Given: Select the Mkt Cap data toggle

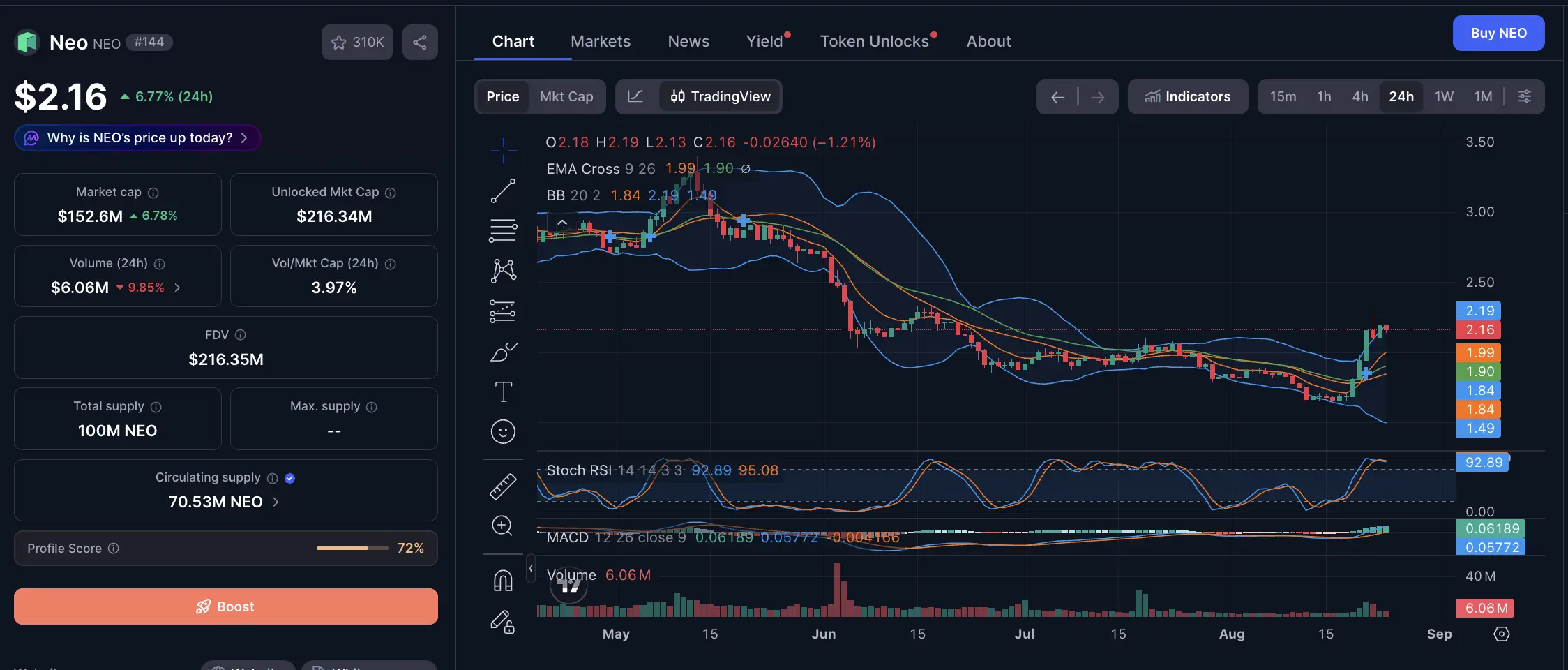Looking at the screenshot, I should click(566, 96).
